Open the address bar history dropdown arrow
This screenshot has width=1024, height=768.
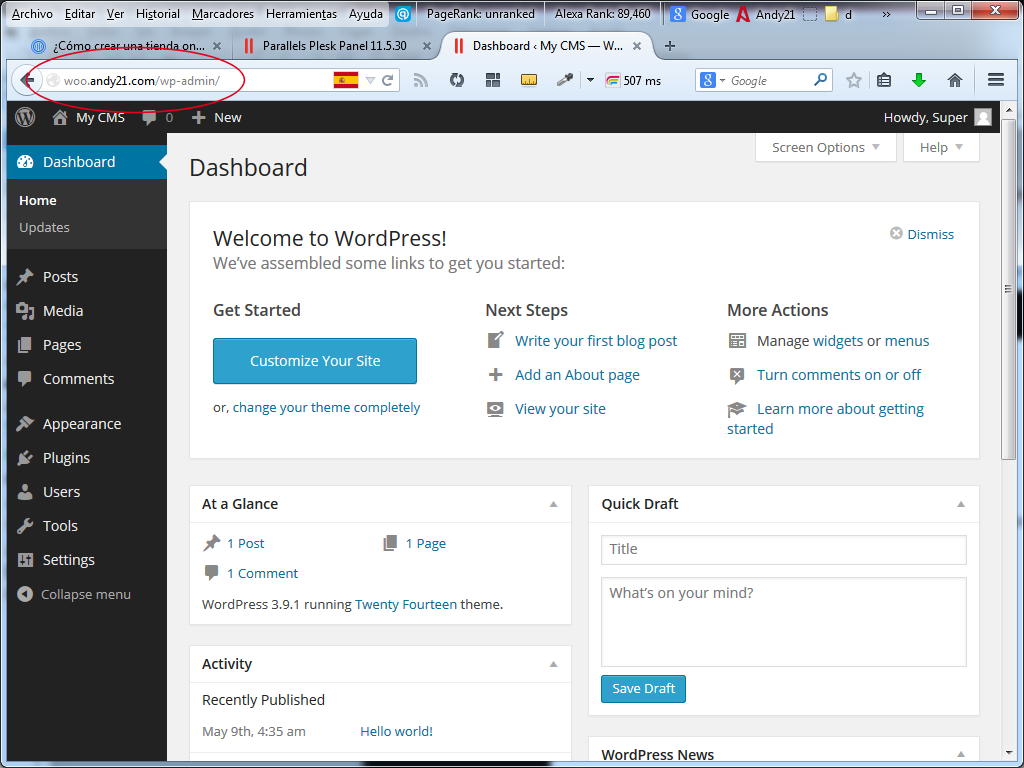[370, 80]
